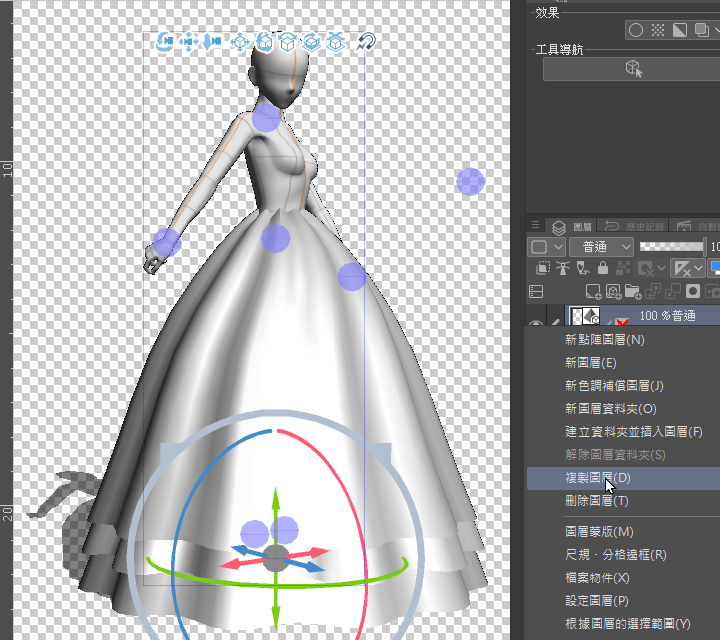Choose 新點陣圖層(N) from context menu
Viewport: 720px width, 640px height.
point(605,340)
